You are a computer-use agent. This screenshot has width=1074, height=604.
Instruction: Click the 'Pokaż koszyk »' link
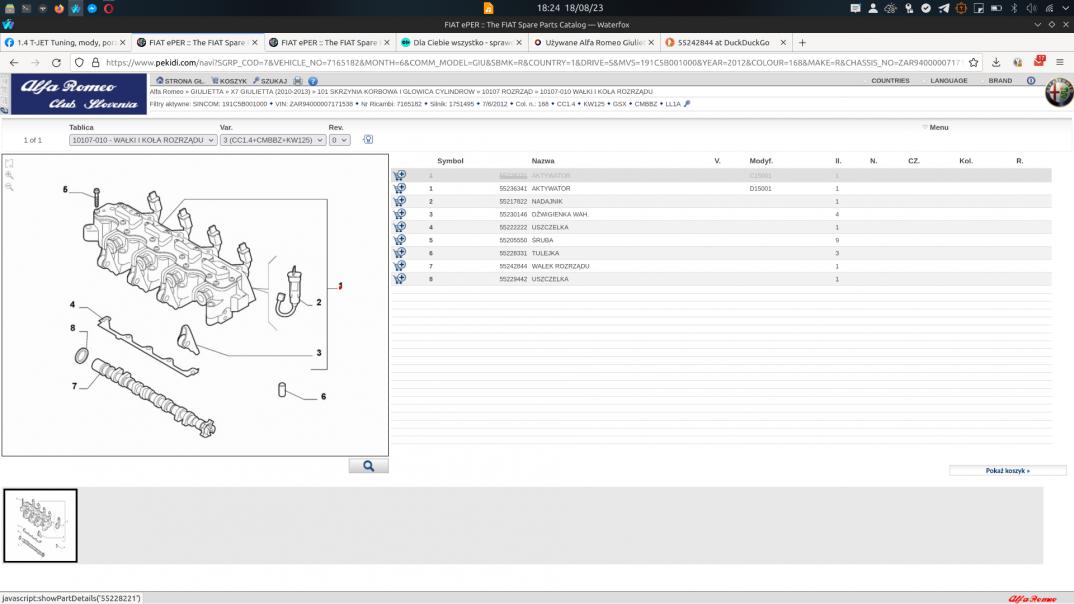click(1007, 470)
